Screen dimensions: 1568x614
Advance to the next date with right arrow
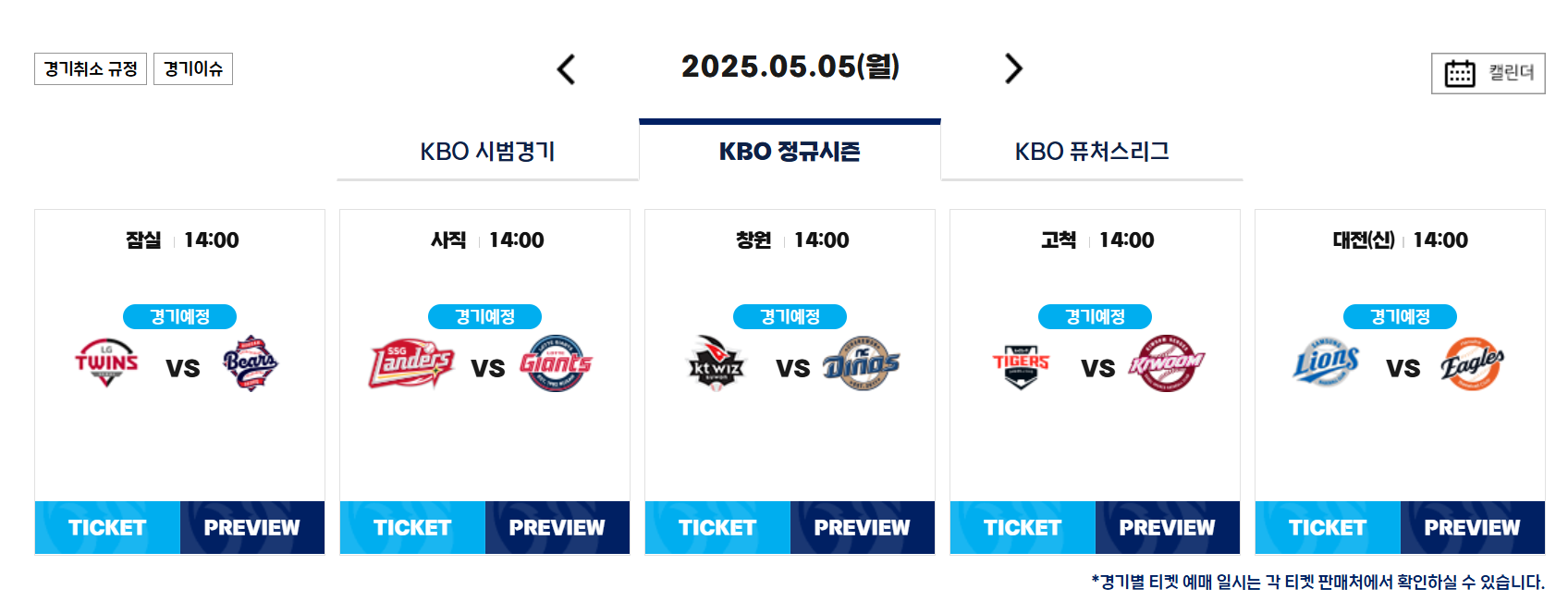[1013, 68]
